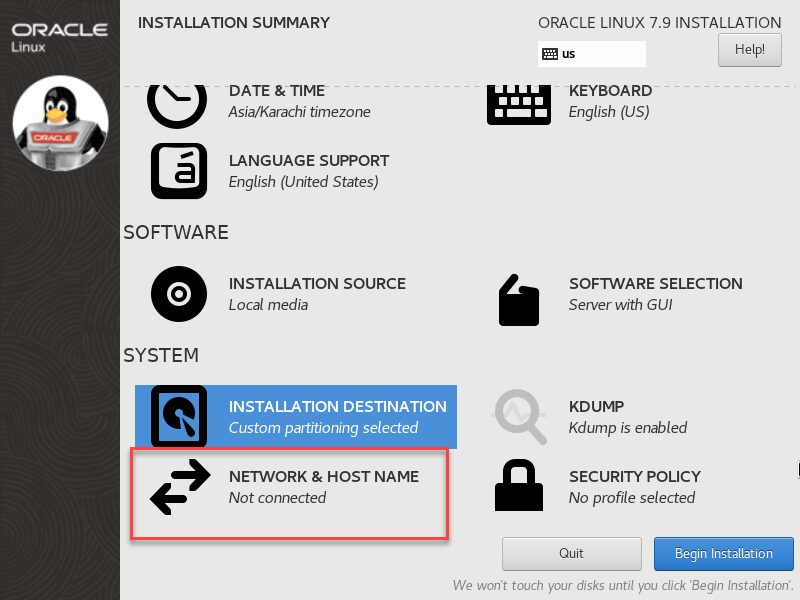Click 'No profile selected' security policy text
Image resolution: width=800 pixels, height=600 pixels.
(632, 497)
